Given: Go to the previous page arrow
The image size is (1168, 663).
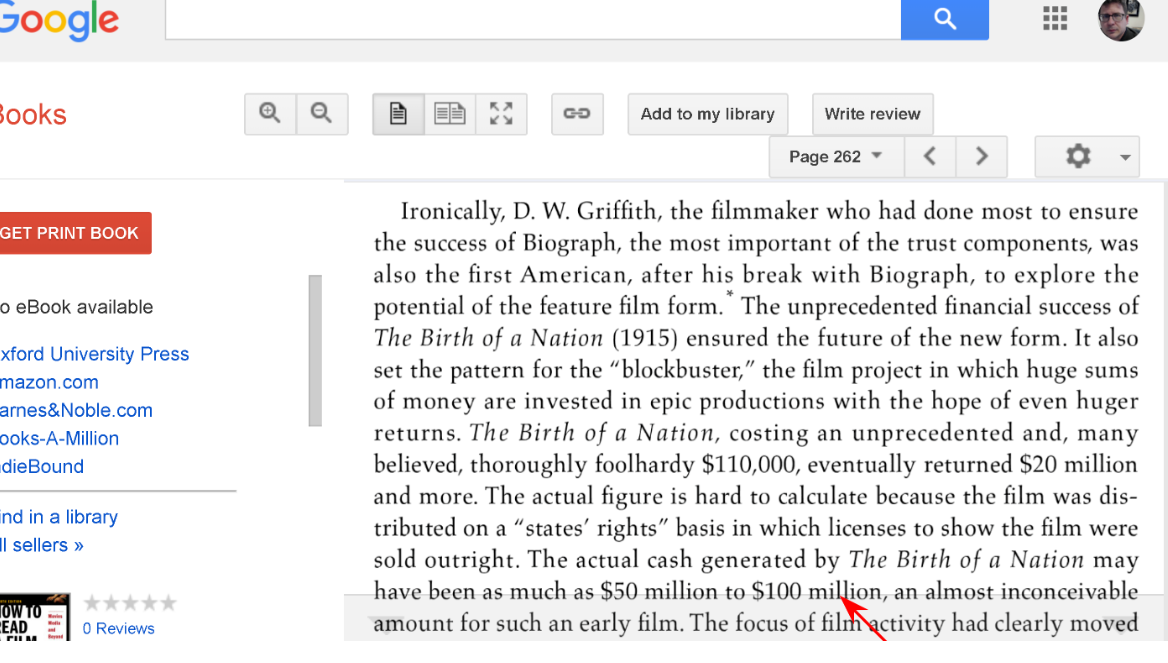Looking at the screenshot, I should [x=930, y=156].
